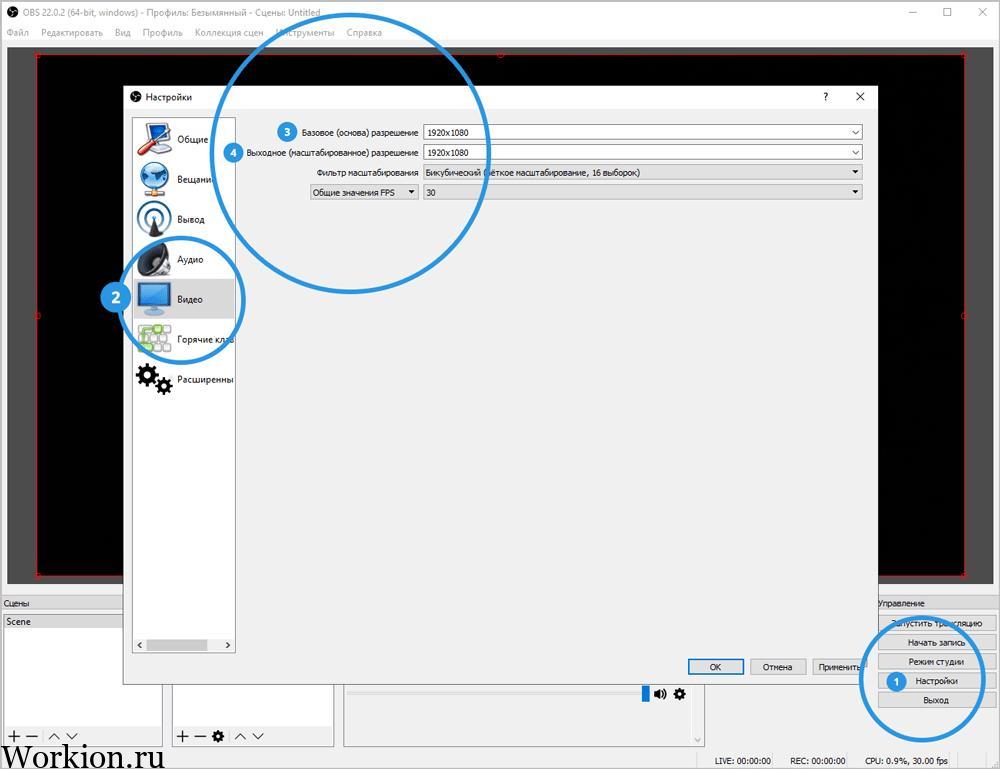This screenshot has width=1000, height=769.
Task: Open the Справка menu
Action: [364, 33]
